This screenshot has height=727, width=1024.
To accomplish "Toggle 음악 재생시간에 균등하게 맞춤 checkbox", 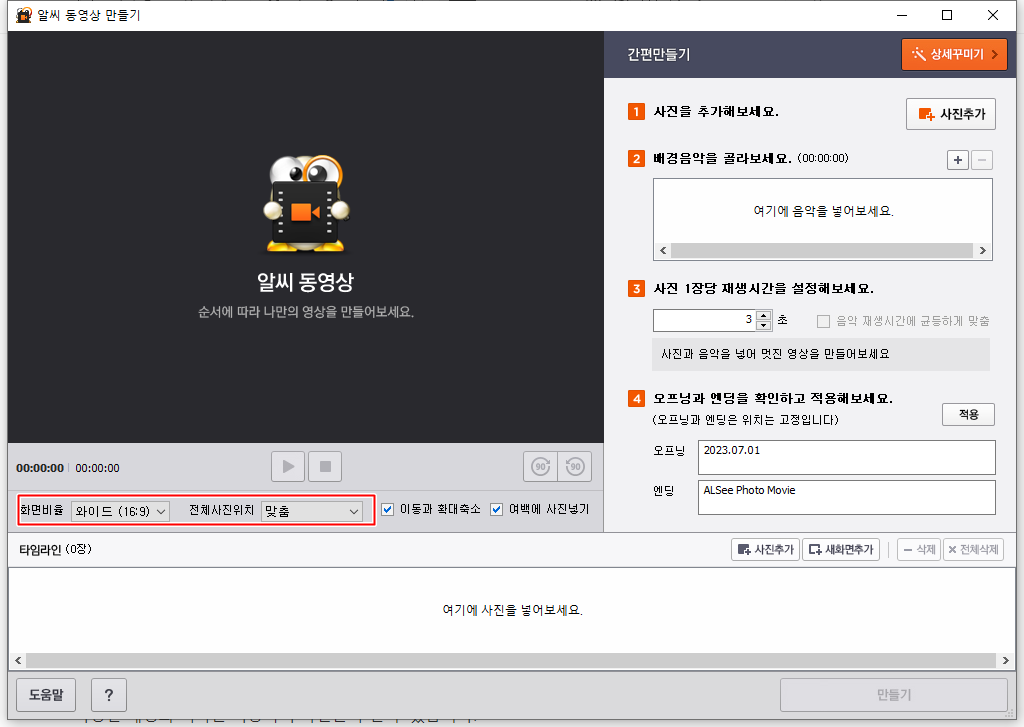I will point(824,321).
